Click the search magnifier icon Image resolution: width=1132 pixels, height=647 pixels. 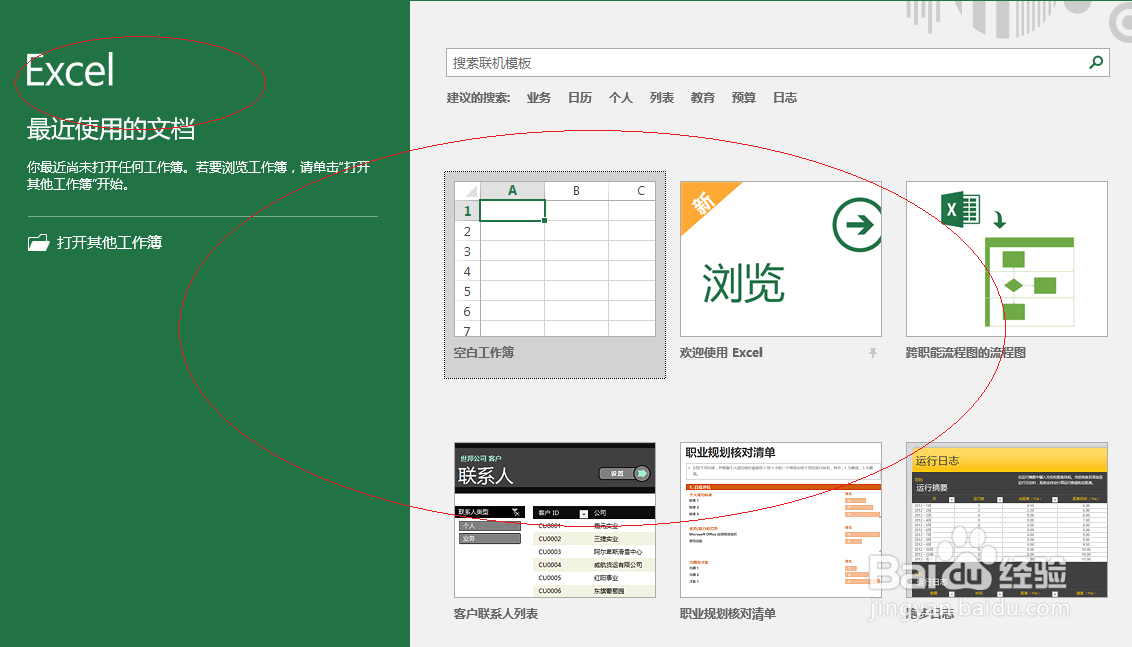click(1096, 63)
